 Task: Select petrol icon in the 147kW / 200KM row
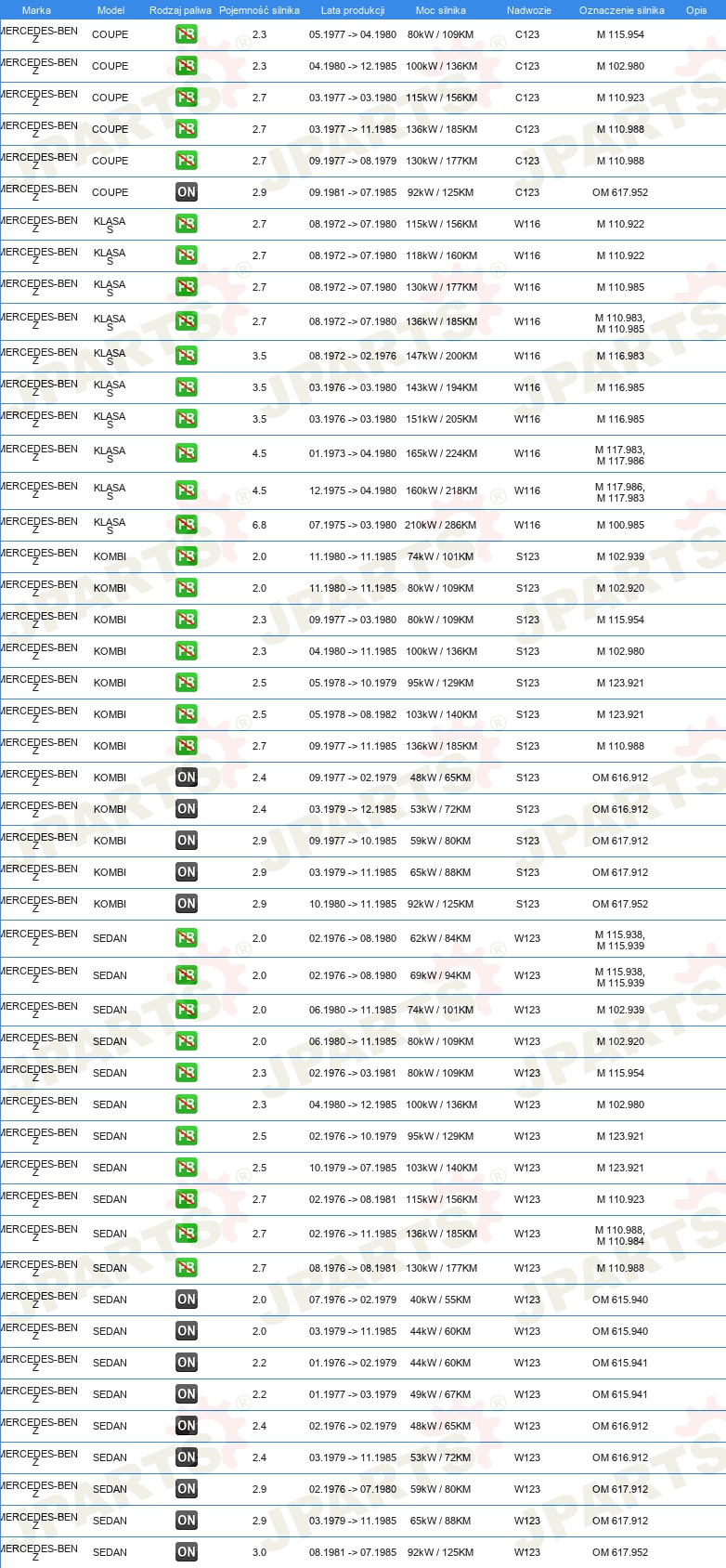click(x=187, y=356)
